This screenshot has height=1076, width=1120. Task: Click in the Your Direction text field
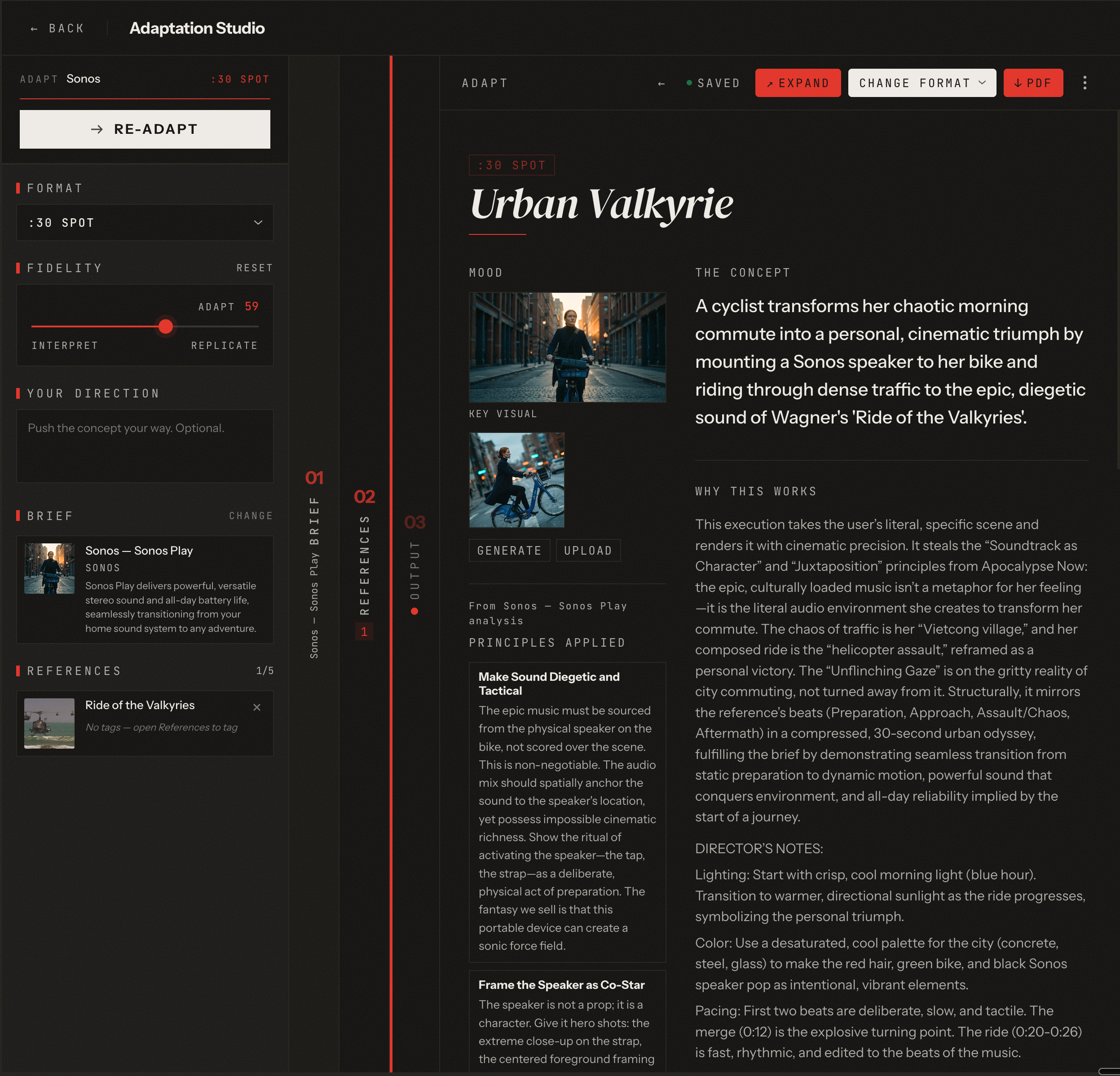145,446
